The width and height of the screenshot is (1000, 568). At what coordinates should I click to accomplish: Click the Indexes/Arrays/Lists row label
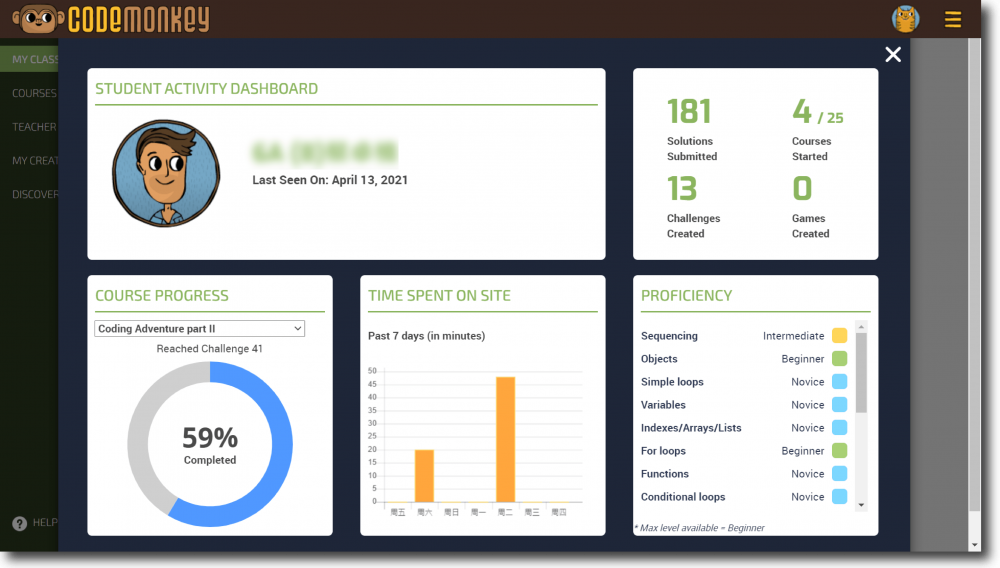[x=691, y=427]
